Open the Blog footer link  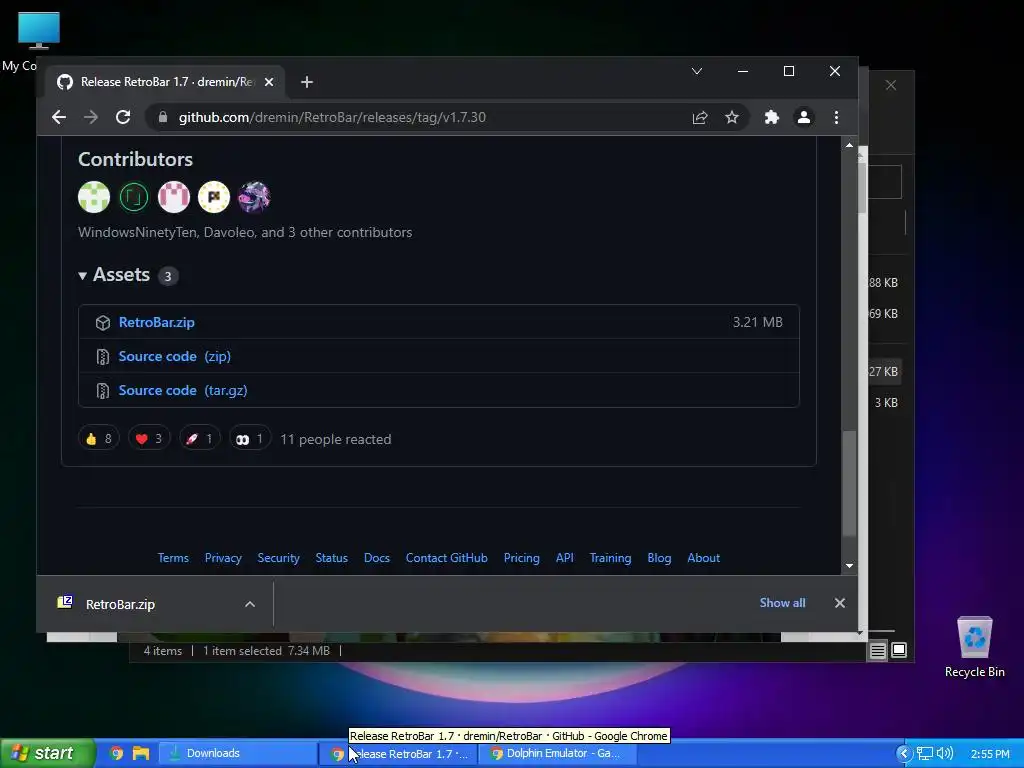(x=659, y=558)
